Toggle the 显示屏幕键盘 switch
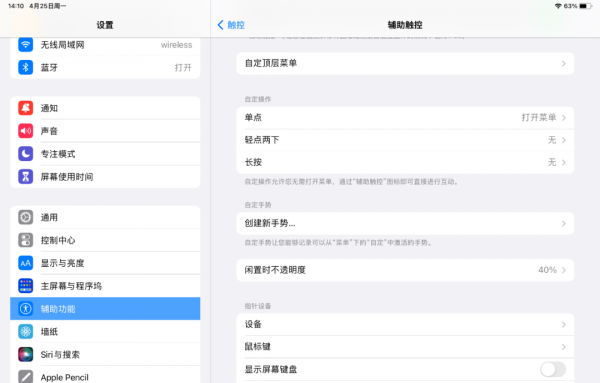 (553, 369)
